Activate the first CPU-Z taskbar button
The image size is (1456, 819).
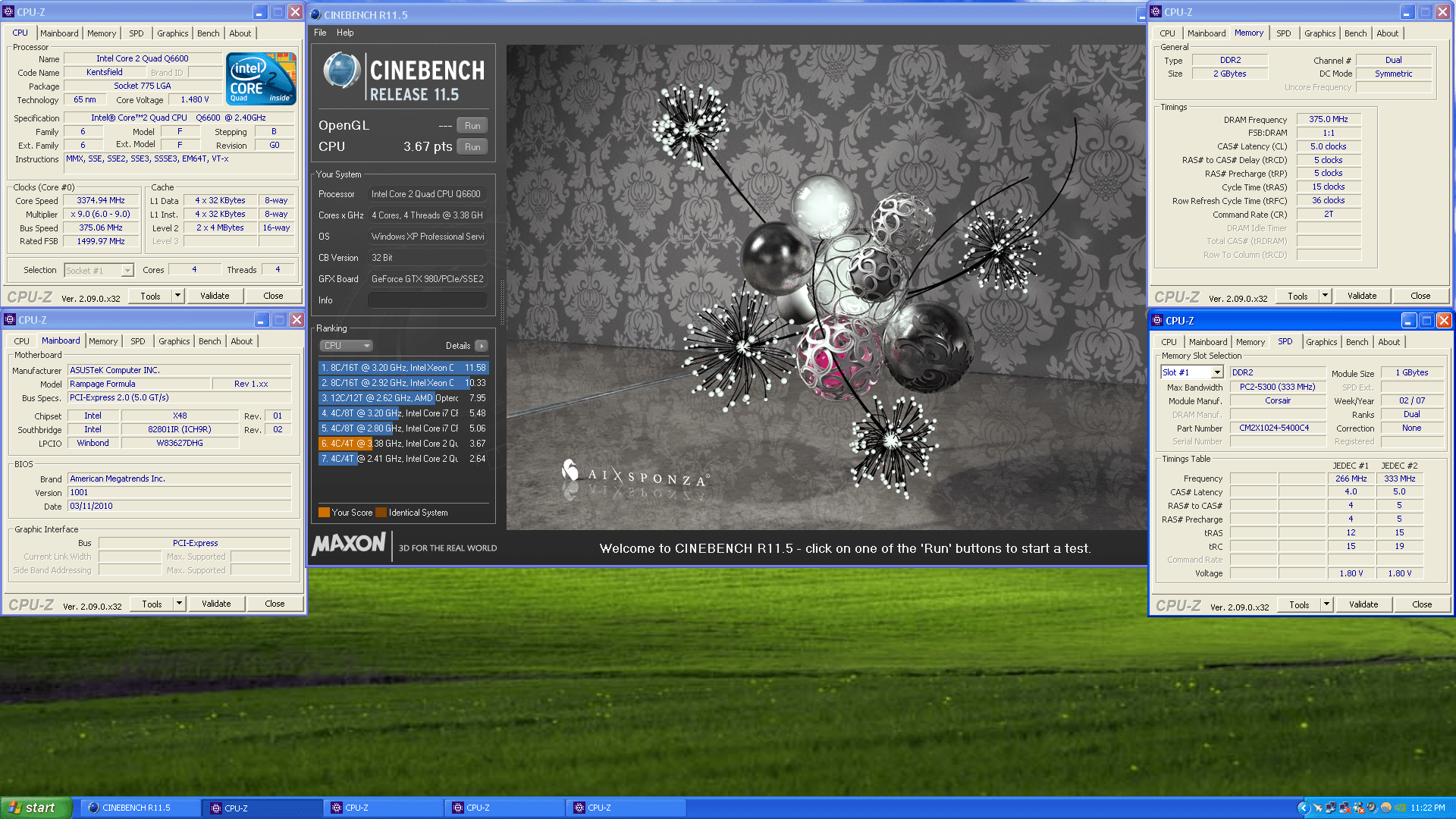262,808
